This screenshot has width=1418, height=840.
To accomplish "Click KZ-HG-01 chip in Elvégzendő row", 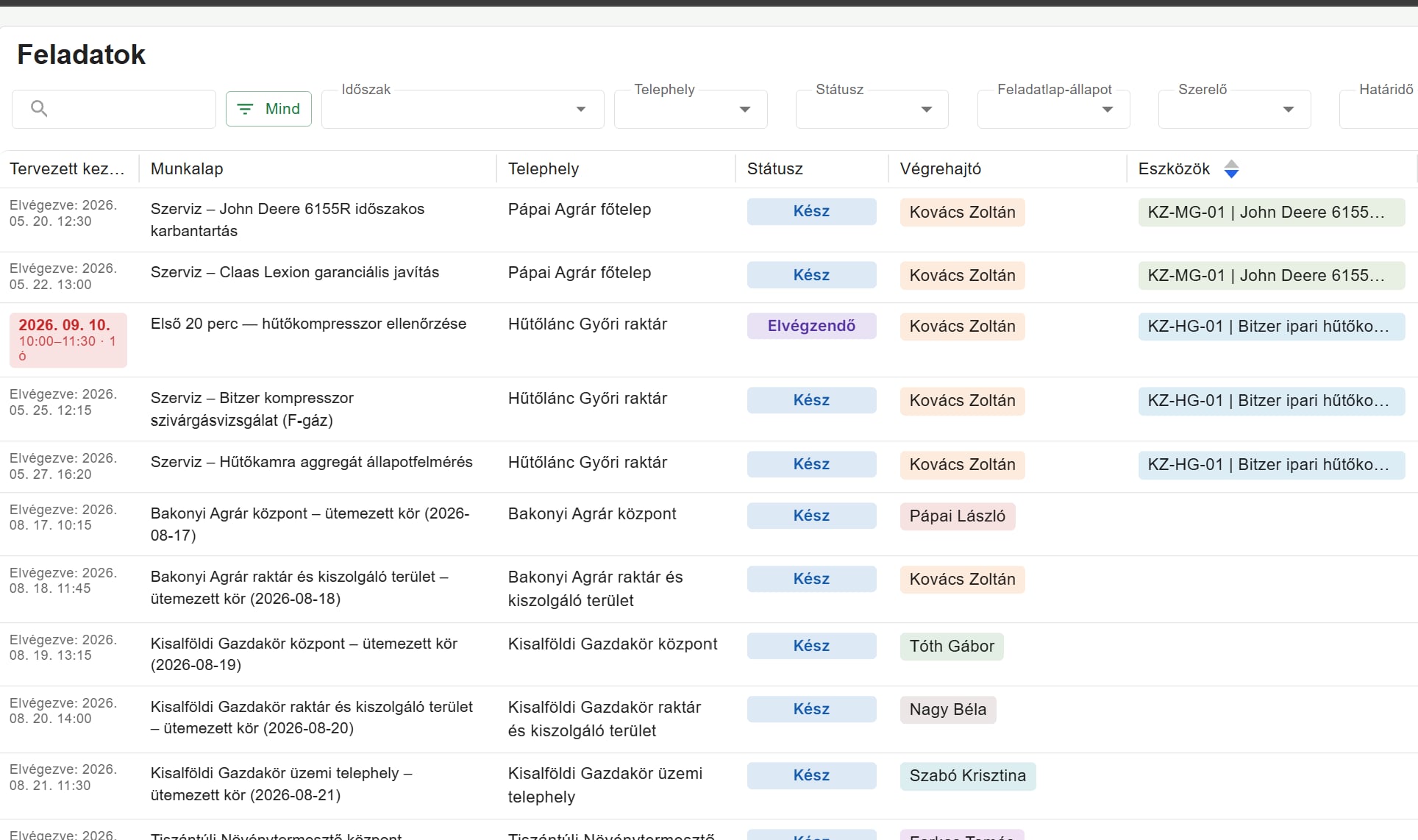I will (x=1272, y=327).
